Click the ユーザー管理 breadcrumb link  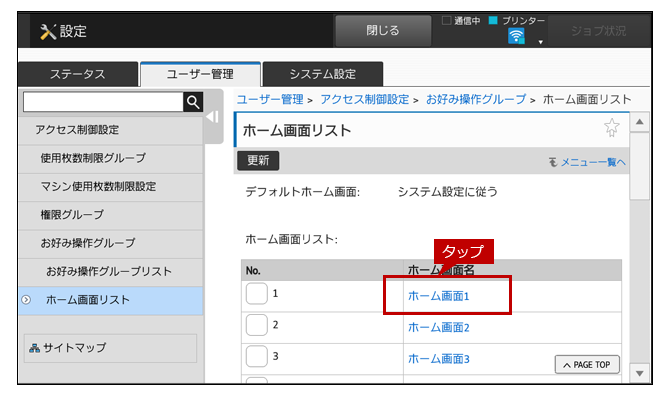click(x=270, y=100)
